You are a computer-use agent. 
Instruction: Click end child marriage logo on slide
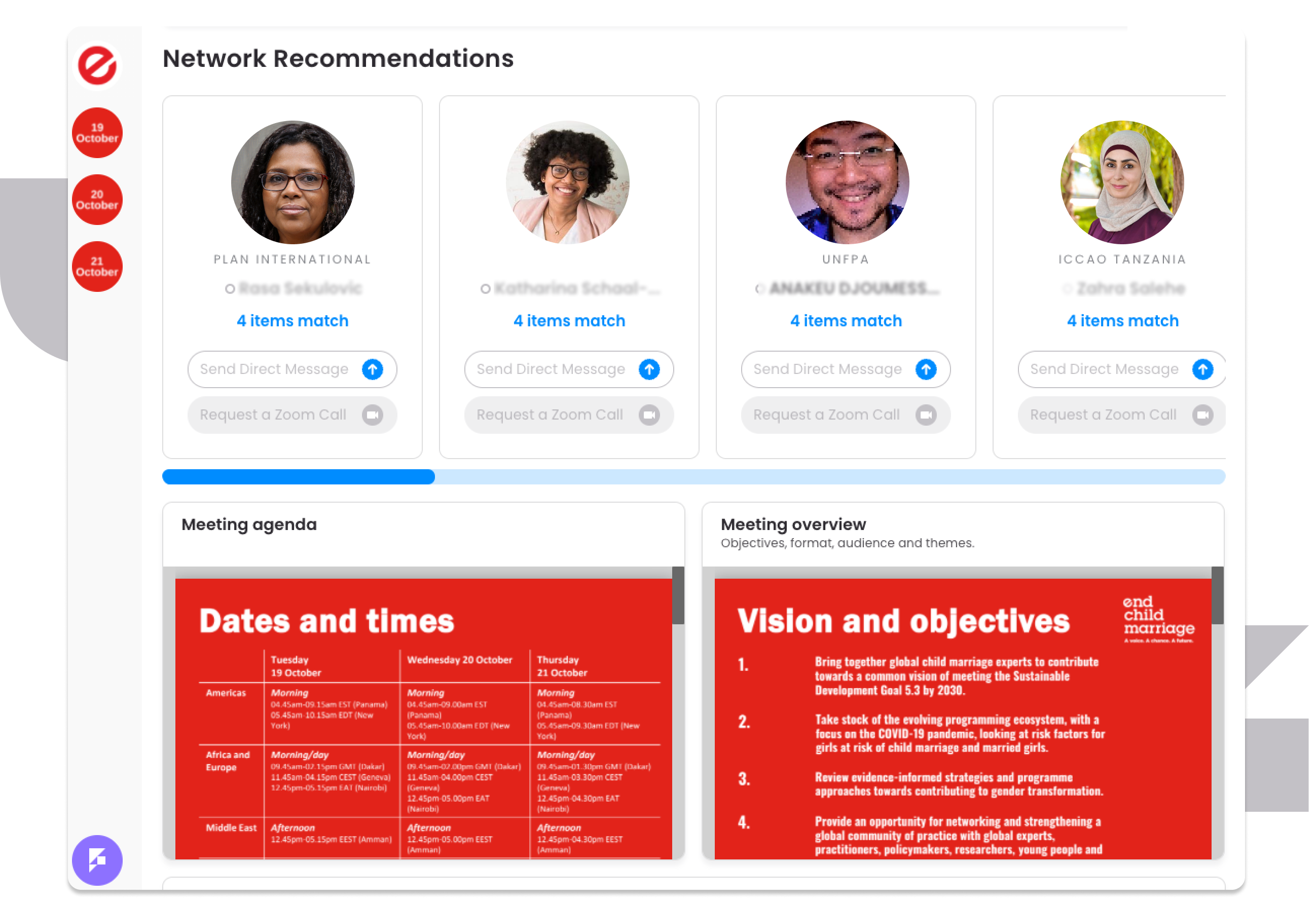coord(1159,619)
